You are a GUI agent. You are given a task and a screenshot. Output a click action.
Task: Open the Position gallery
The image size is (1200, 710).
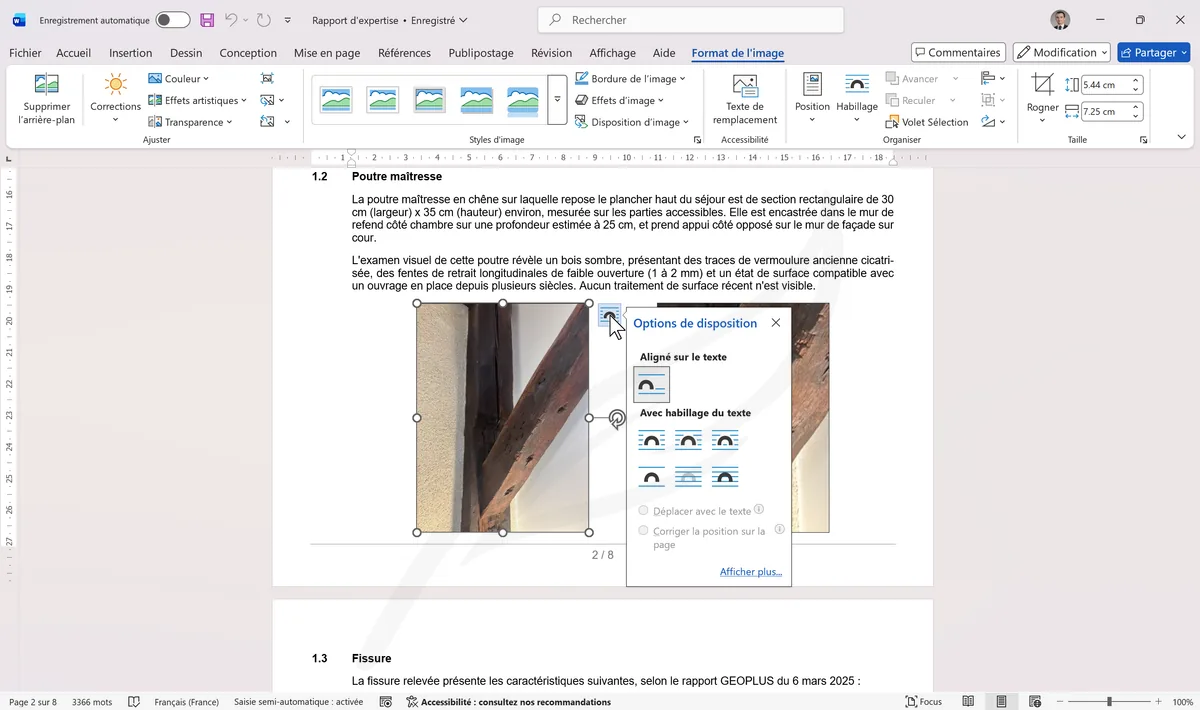point(812,97)
